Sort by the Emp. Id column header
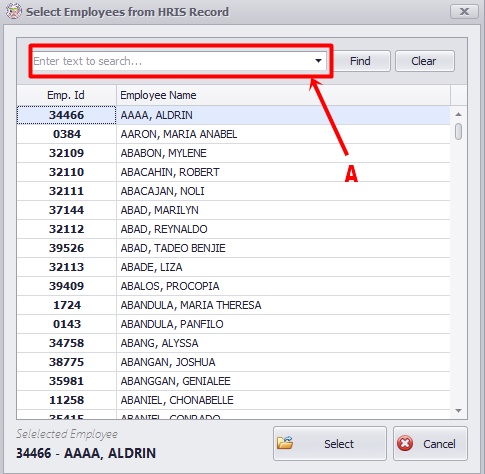Image resolution: width=485 pixels, height=474 pixels. point(66,95)
